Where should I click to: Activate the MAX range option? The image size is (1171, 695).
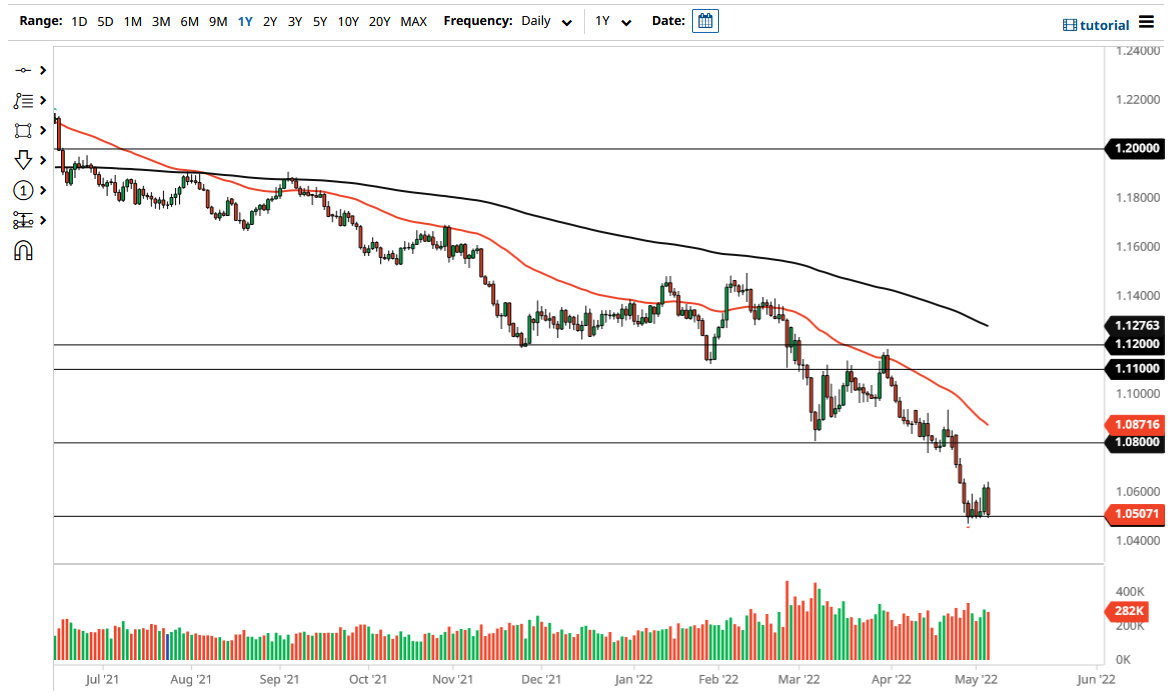[x=413, y=20]
